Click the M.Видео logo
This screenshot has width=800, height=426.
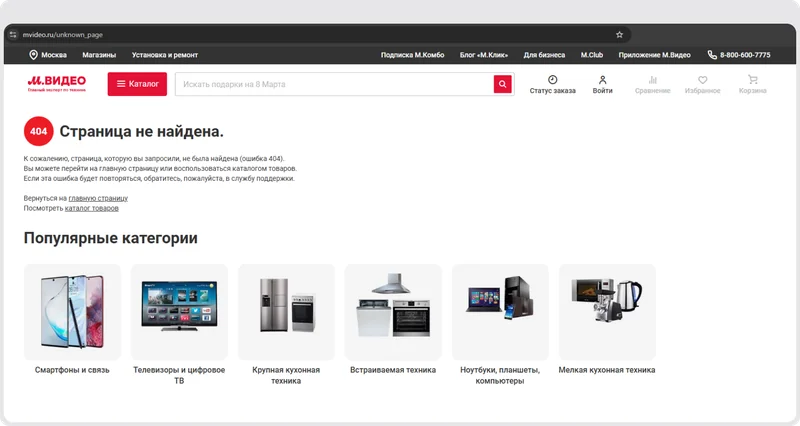tap(57, 84)
